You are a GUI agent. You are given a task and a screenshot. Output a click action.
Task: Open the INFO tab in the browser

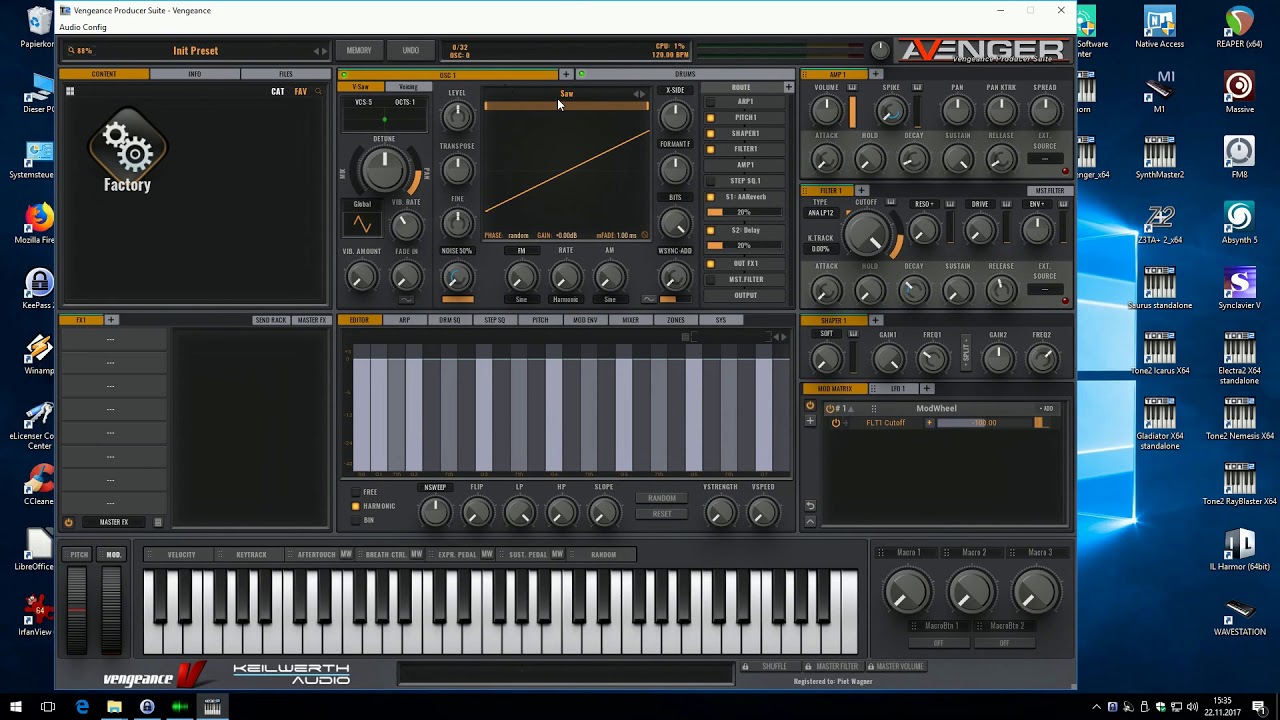[195, 74]
